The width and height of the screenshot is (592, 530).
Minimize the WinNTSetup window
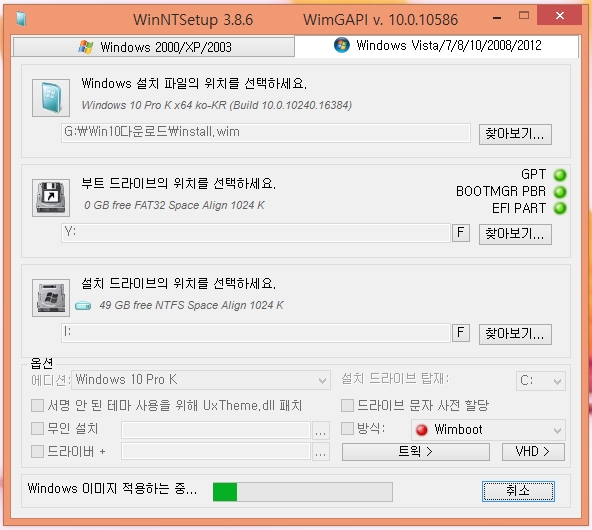point(497,17)
